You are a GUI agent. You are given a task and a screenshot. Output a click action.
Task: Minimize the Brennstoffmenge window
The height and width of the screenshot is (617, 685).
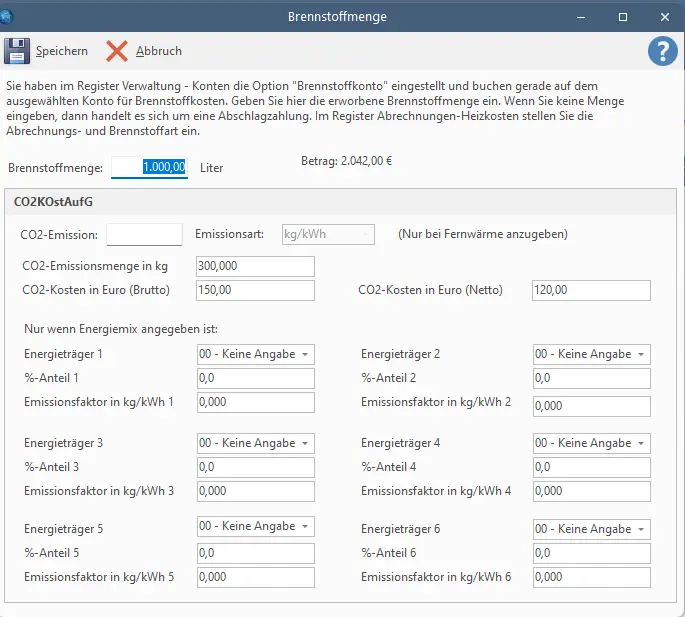(x=581, y=17)
